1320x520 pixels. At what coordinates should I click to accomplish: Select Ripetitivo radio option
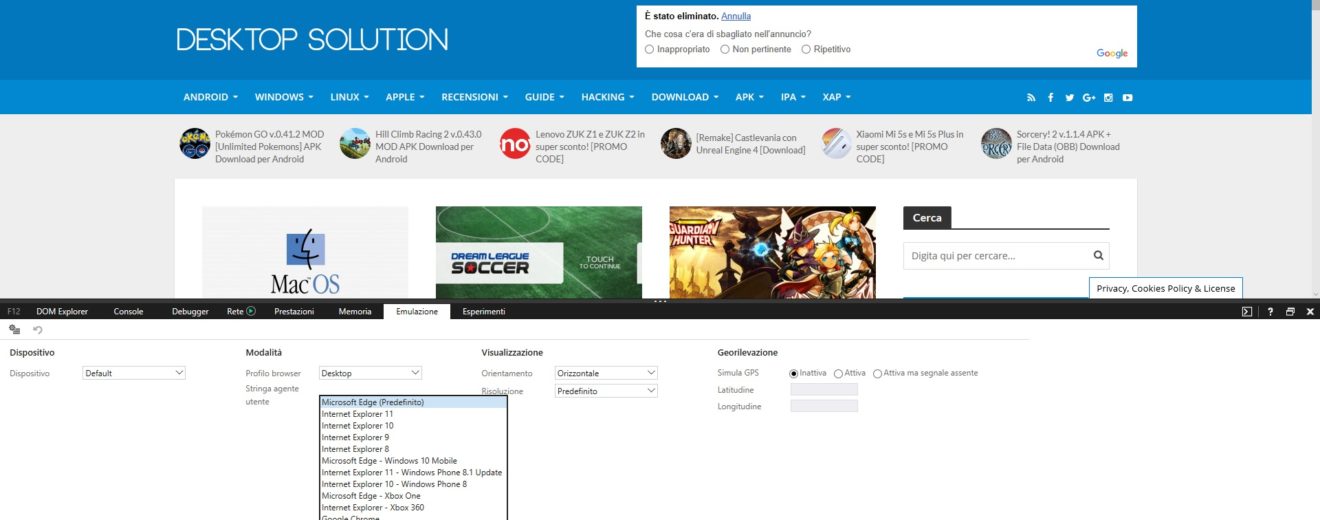tap(805, 49)
